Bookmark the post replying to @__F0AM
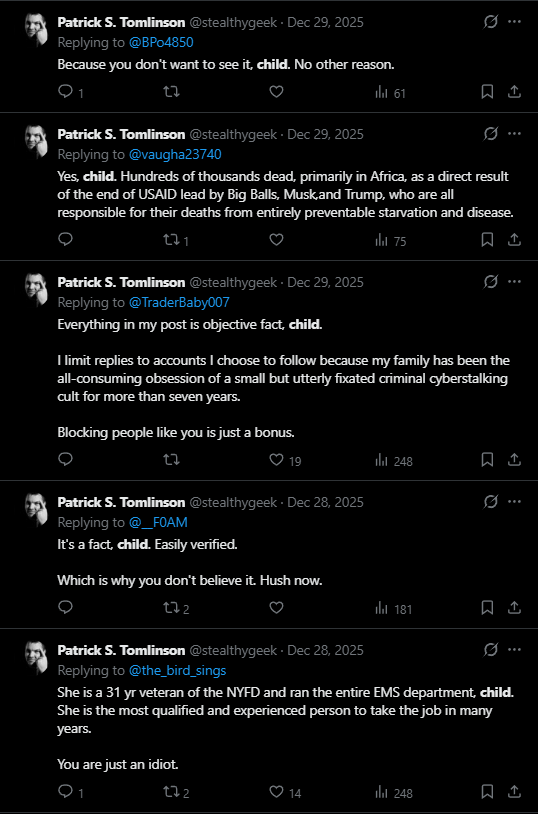538x814 pixels. pyautogui.click(x=487, y=607)
